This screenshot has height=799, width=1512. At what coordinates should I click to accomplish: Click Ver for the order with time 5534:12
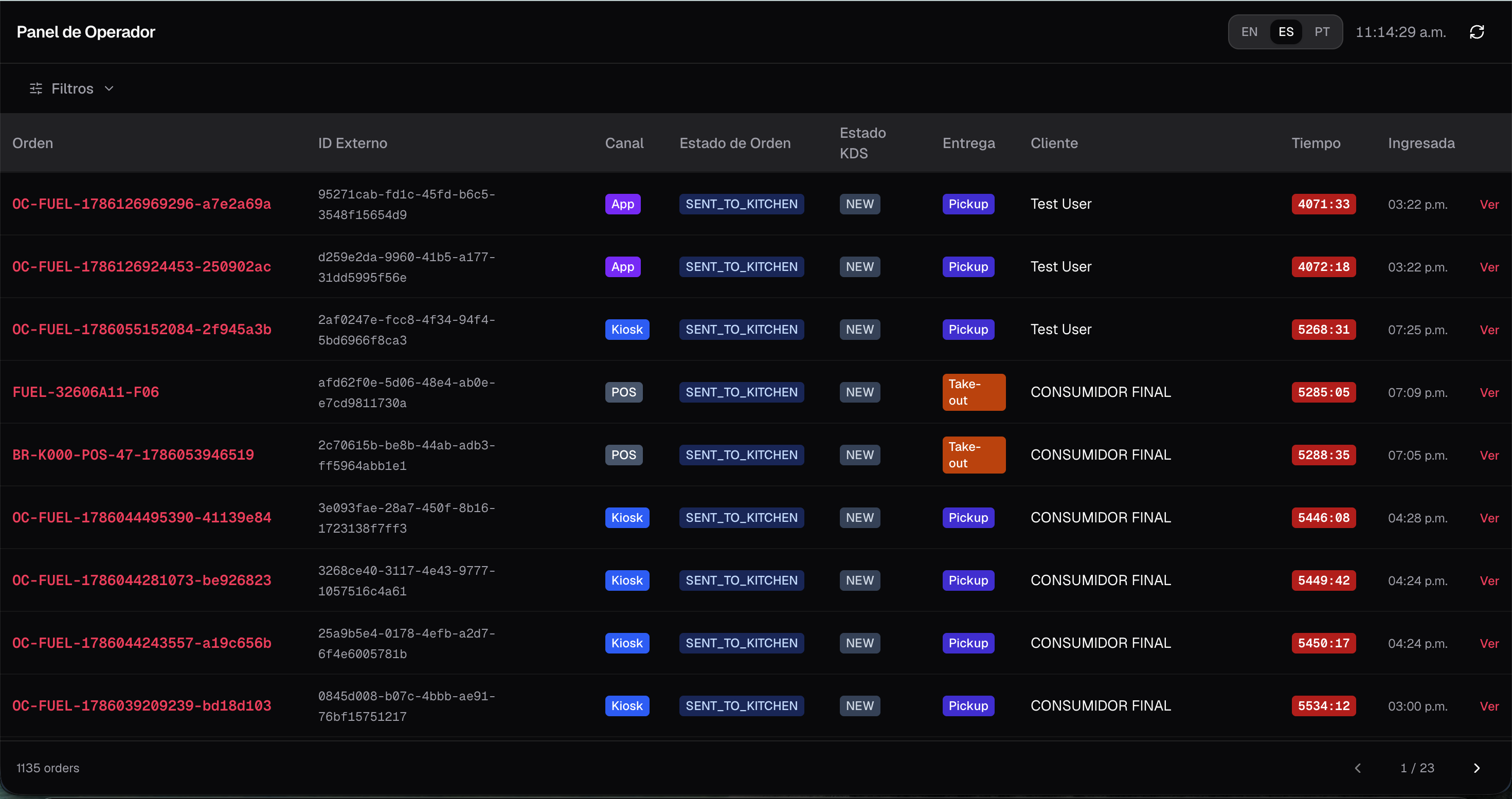point(1489,706)
